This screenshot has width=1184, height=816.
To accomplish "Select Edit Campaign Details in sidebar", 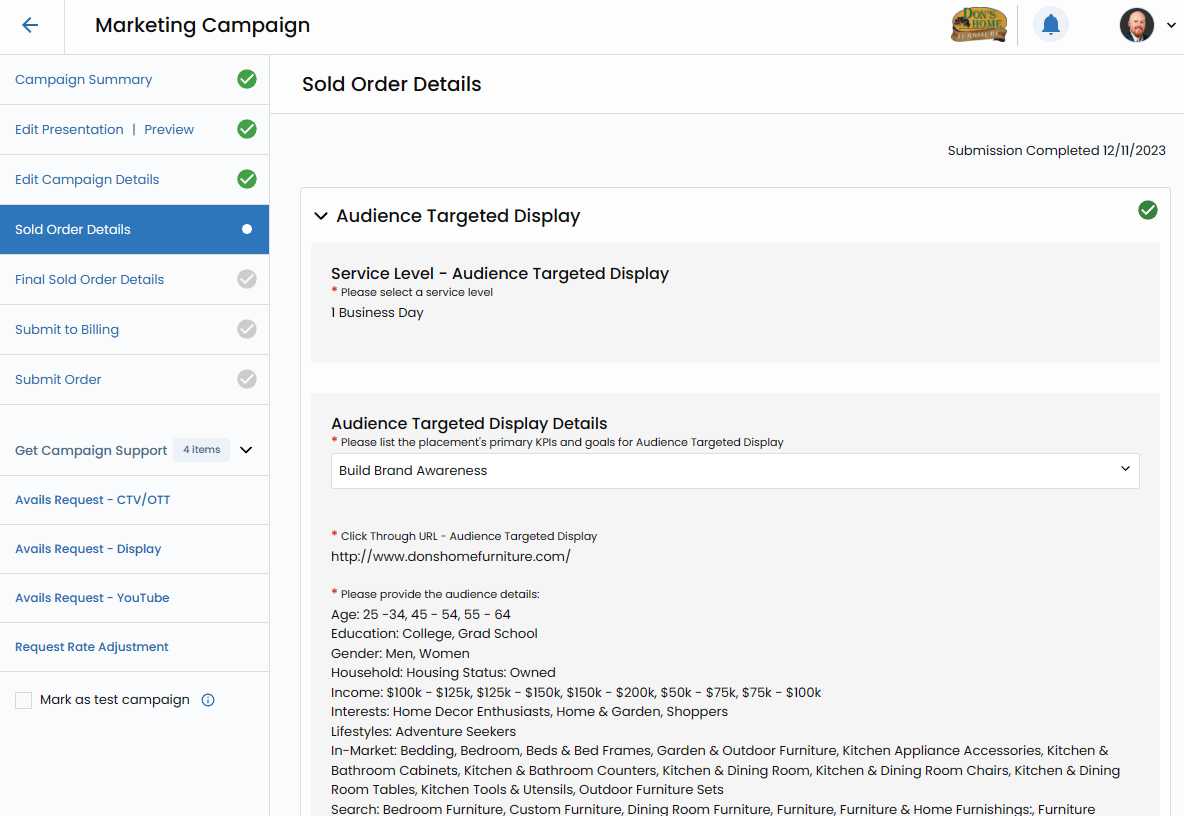I will pos(87,179).
